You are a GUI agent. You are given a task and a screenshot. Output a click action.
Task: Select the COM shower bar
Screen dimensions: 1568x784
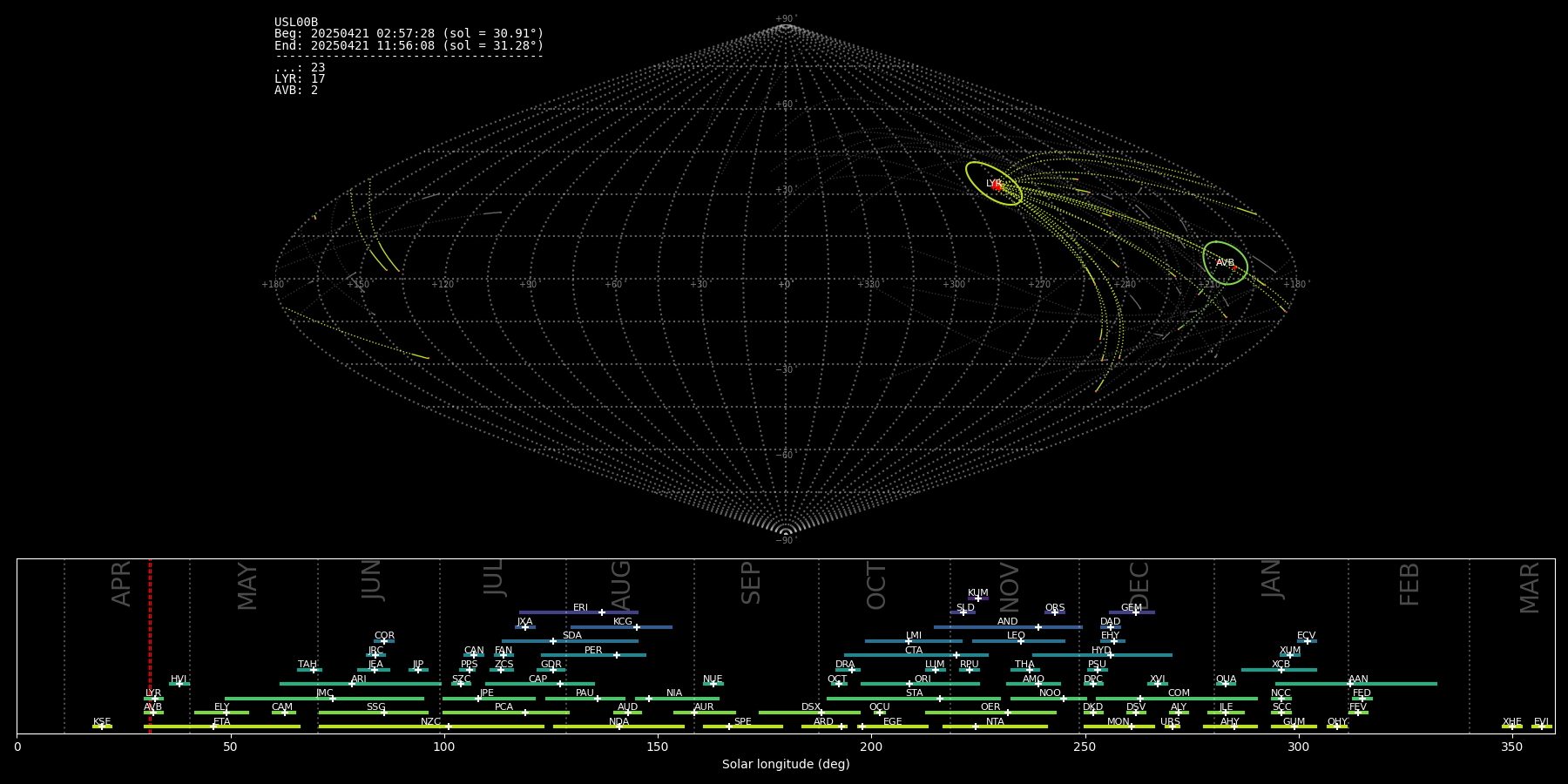click(x=1177, y=699)
